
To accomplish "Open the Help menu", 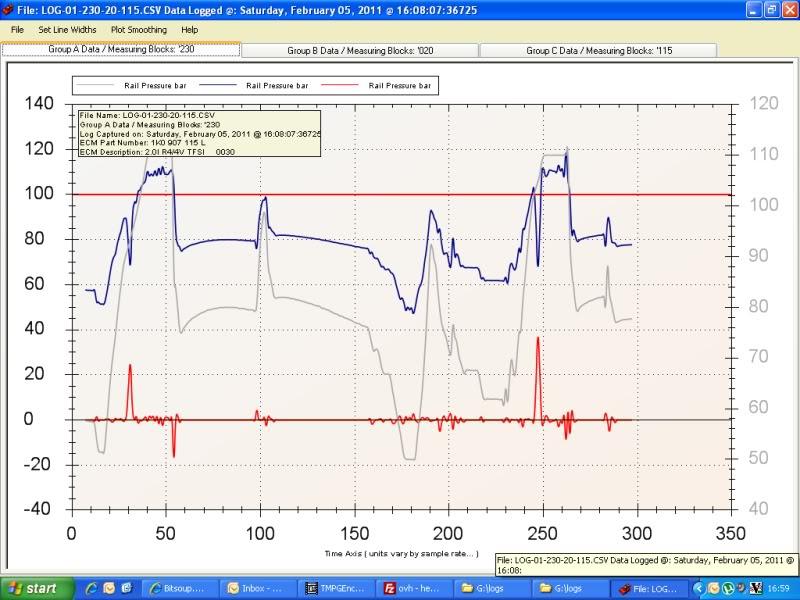I will click(190, 30).
